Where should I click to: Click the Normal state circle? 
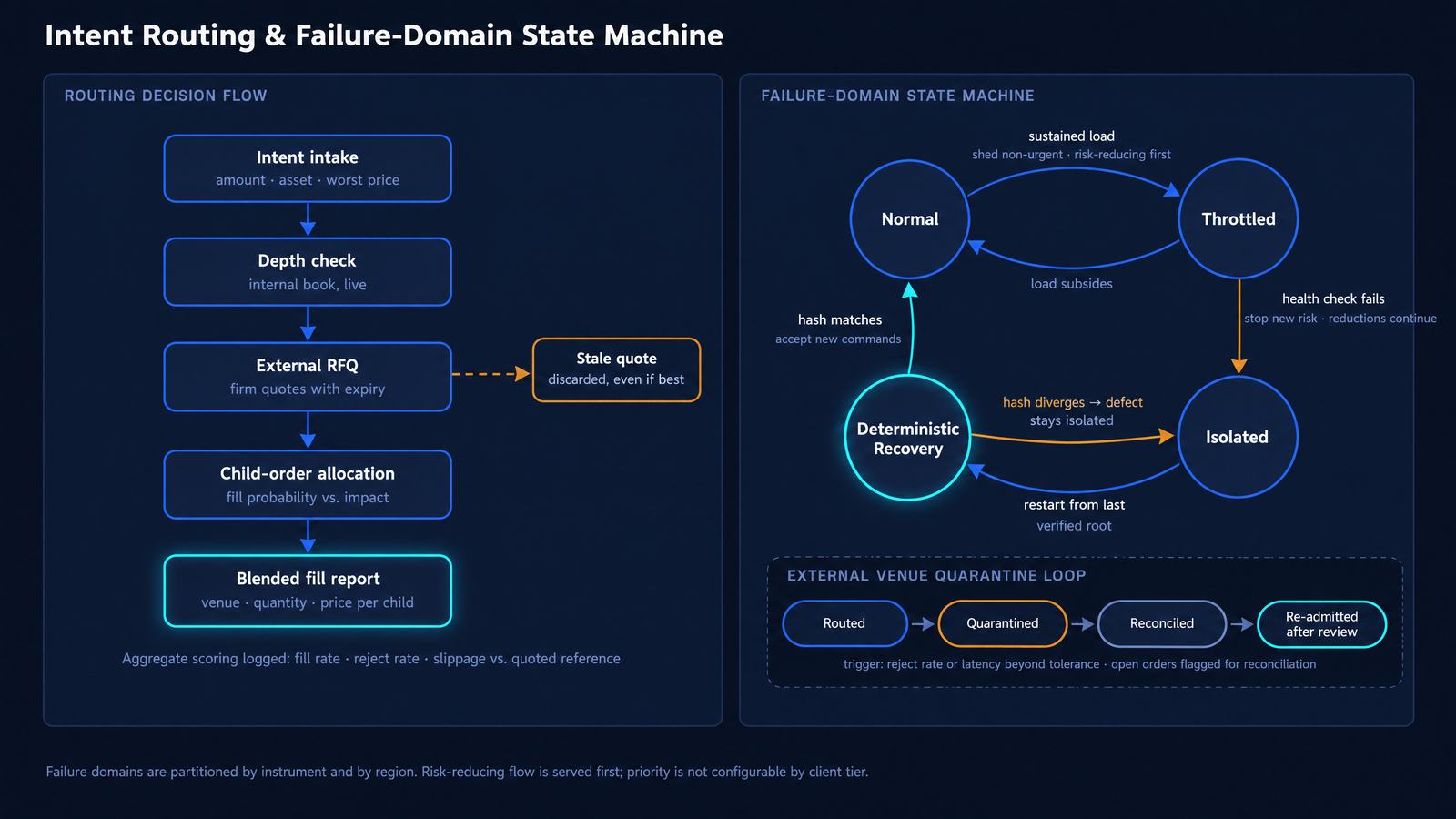pos(910,219)
